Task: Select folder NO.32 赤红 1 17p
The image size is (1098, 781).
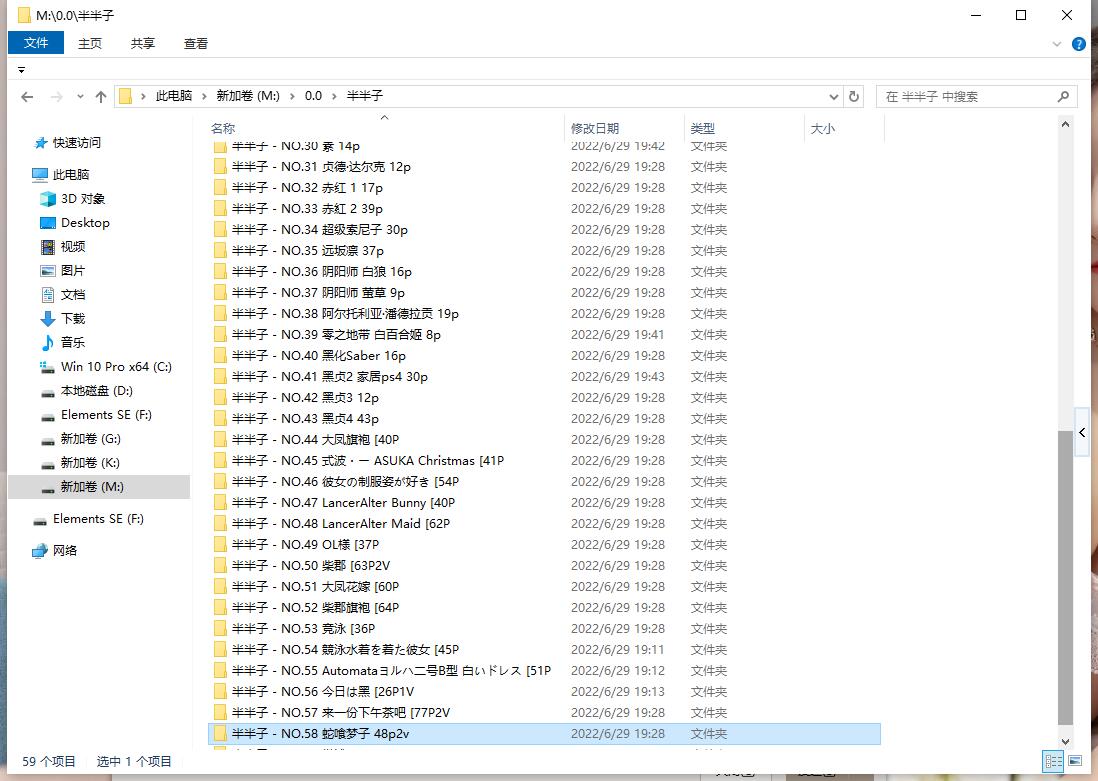Action: coord(544,188)
